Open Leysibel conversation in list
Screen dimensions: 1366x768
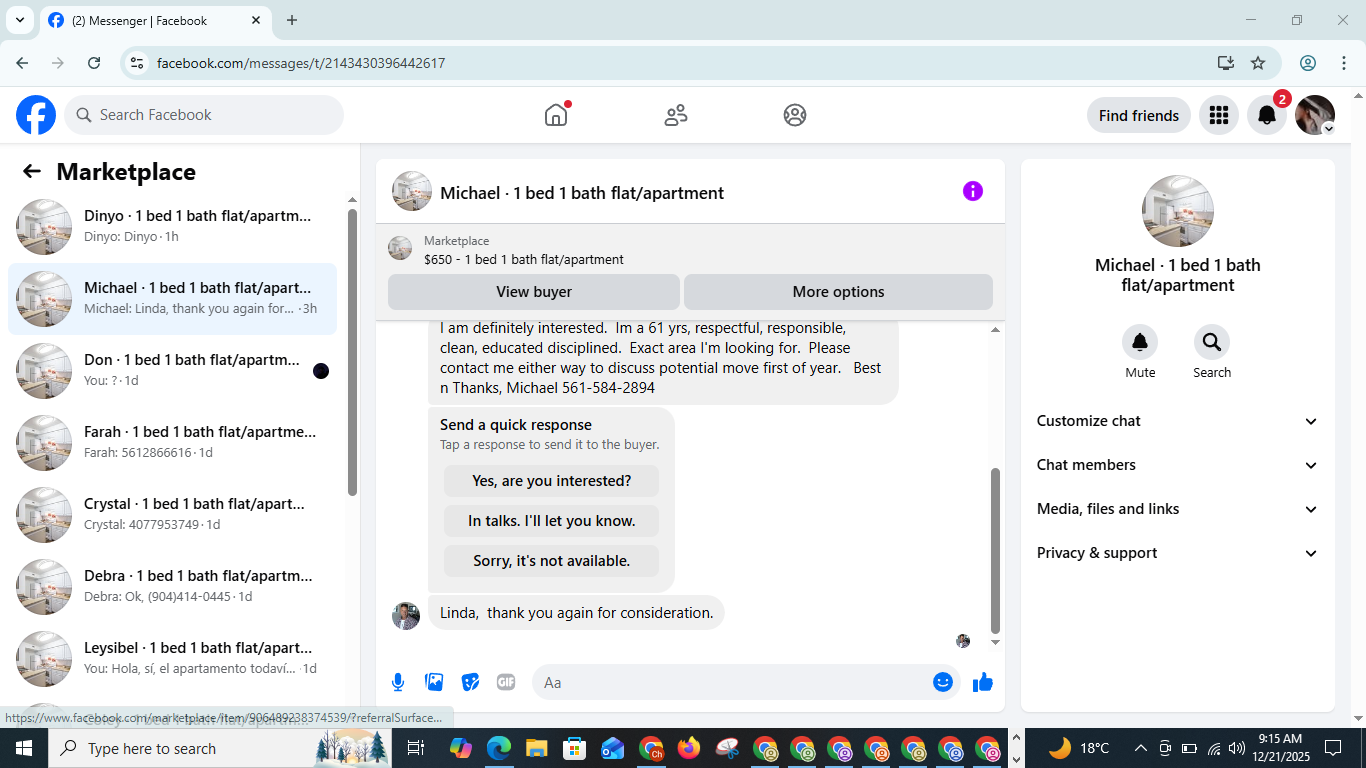click(172, 659)
